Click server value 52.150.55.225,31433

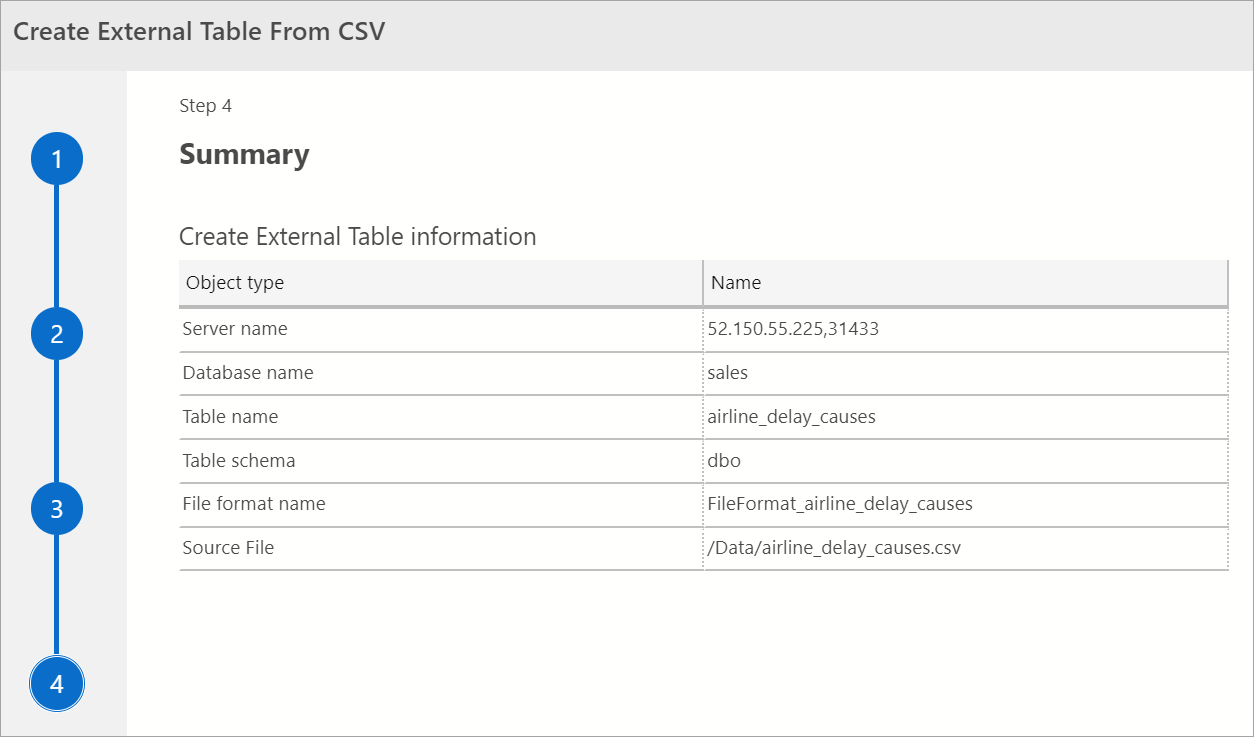tap(793, 329)
